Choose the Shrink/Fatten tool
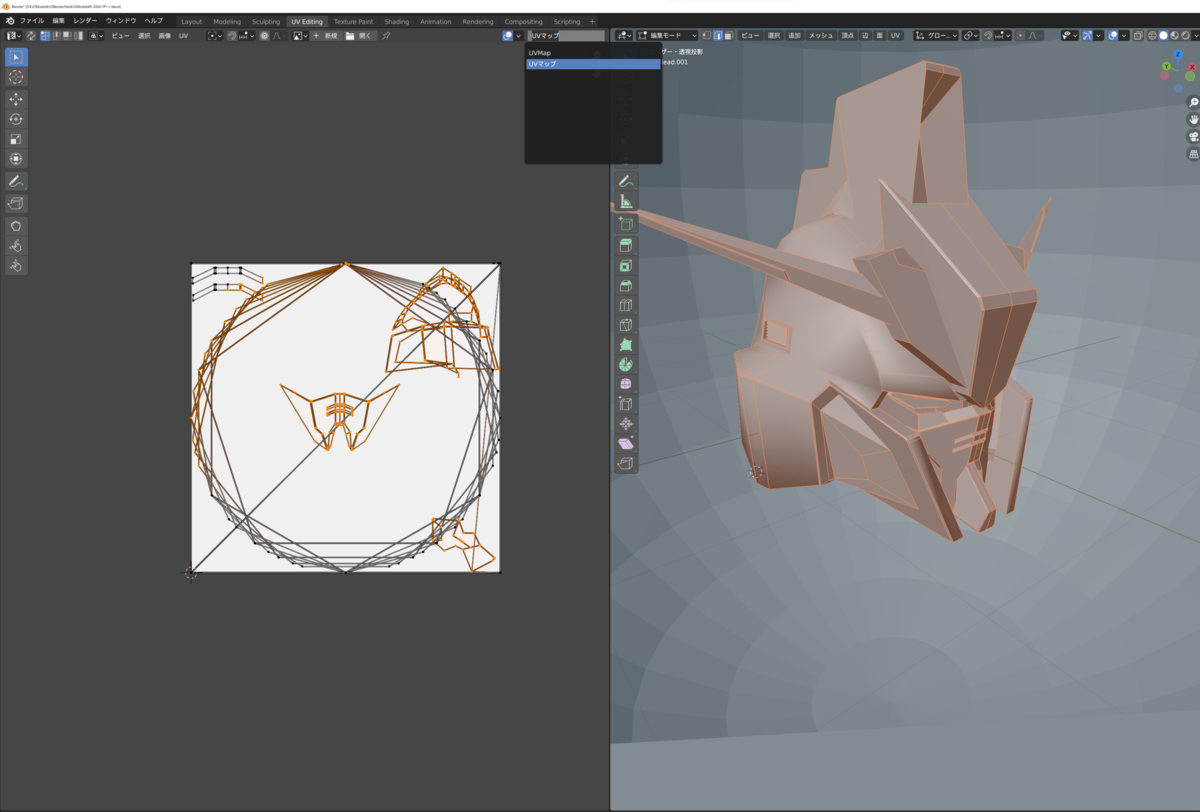The image size is (1200, 812). click(626, 424)
